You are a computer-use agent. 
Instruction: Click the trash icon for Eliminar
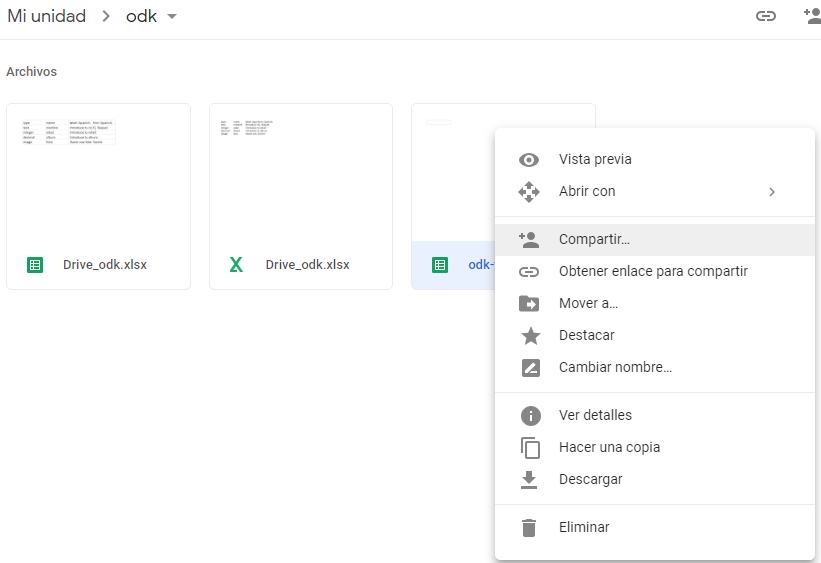[529, 528]
